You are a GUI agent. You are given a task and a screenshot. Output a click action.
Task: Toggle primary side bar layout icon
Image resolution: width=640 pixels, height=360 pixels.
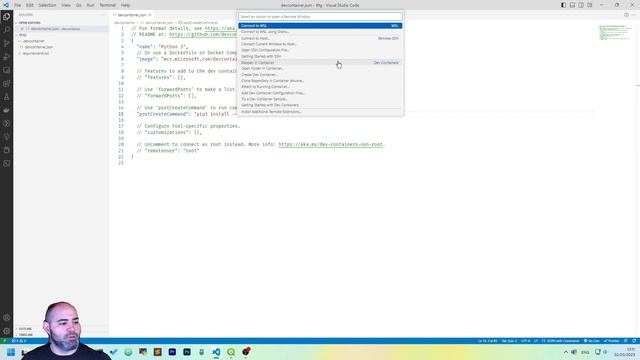(564, 5)
